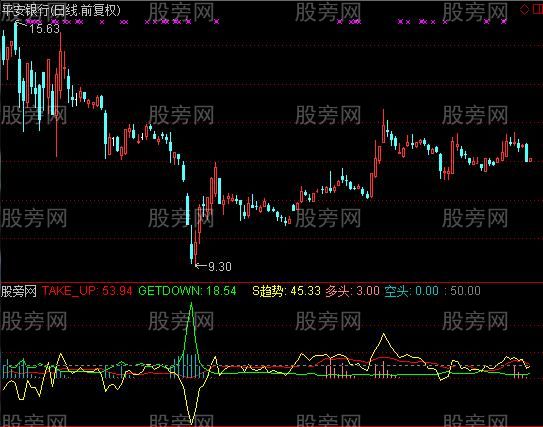
Task: Select the TAKE_UP: 53.94 indicator value
Action: point(87,291)
